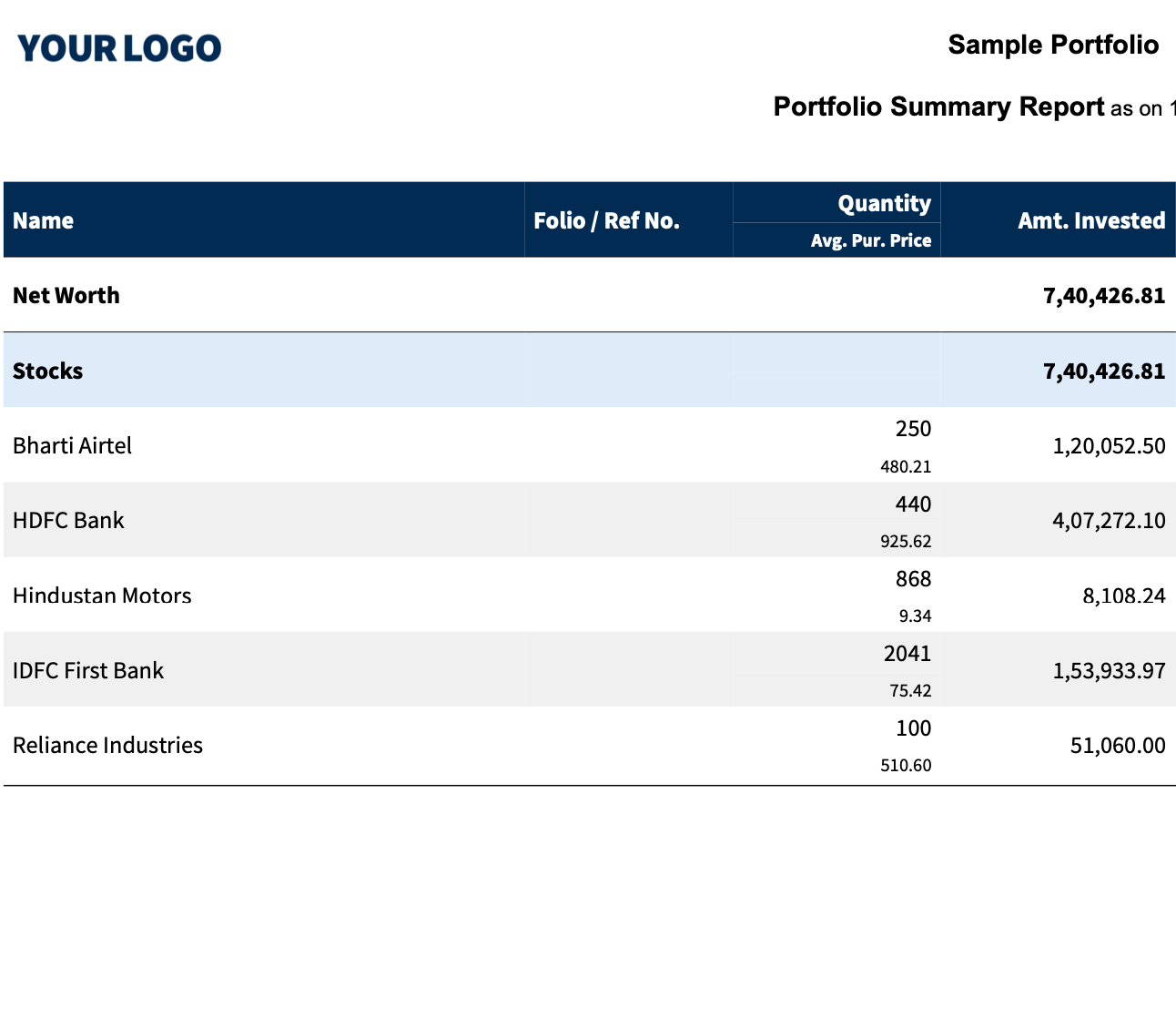
Task: Select the Net Worth row label
Action: click(x=66, y=295)
